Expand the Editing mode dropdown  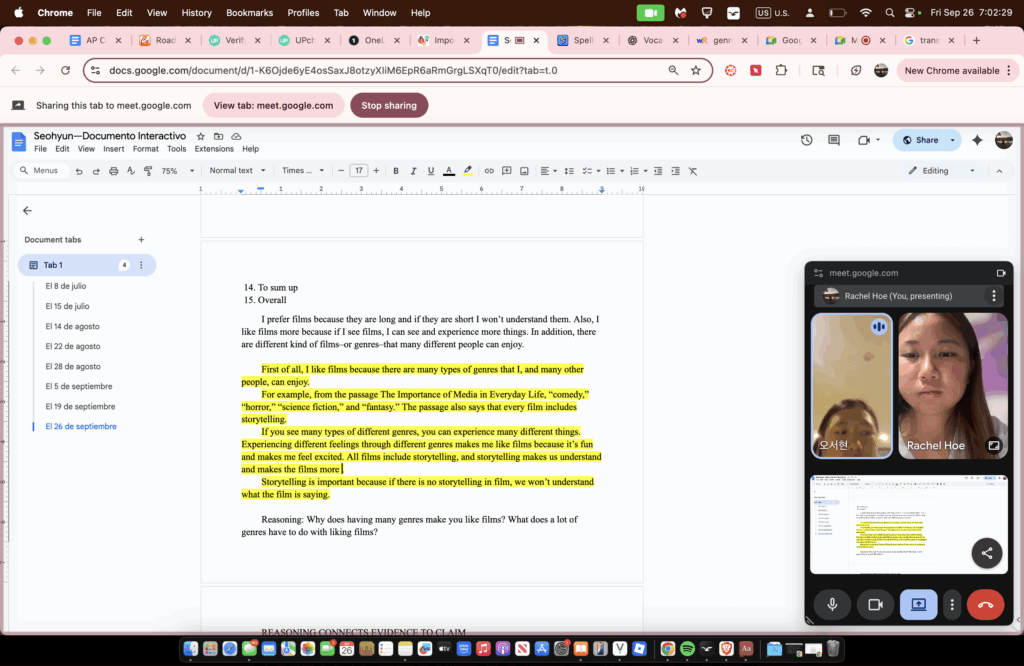click(x=942, y=171)
